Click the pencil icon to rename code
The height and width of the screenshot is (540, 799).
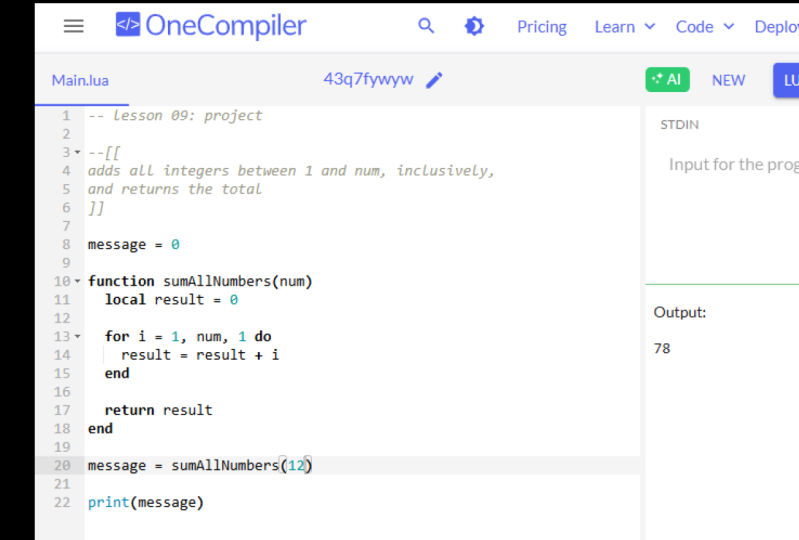(434, 80)
